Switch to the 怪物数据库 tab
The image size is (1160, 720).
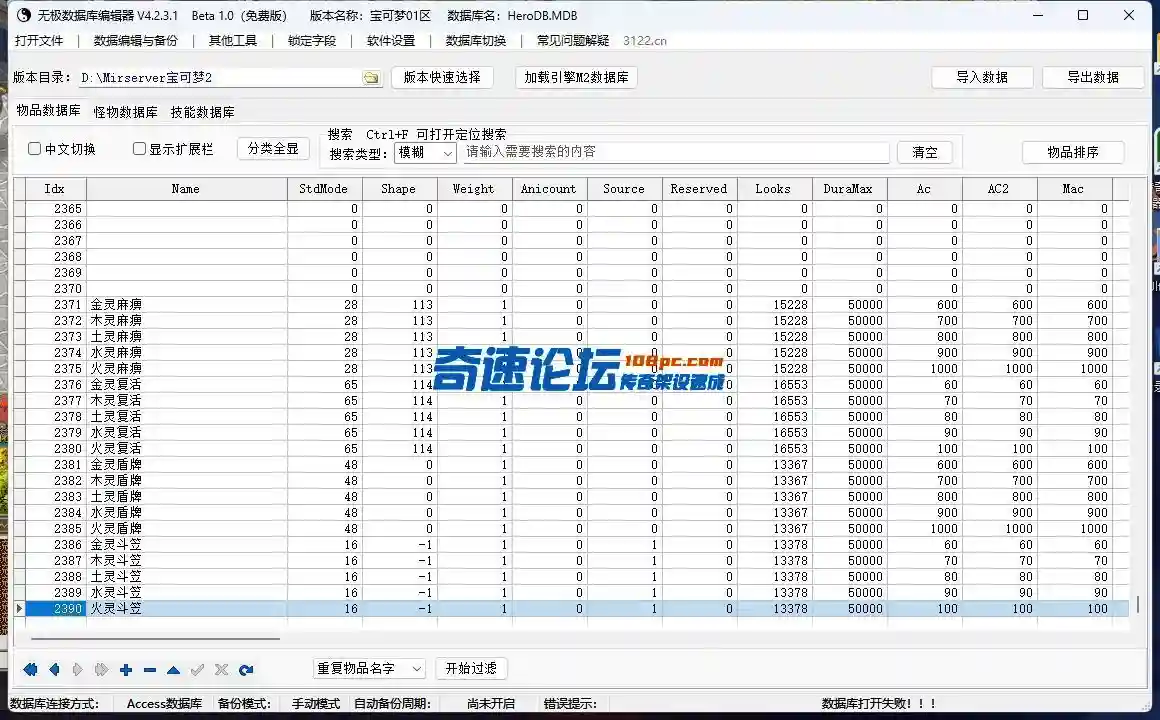point(126,112)
